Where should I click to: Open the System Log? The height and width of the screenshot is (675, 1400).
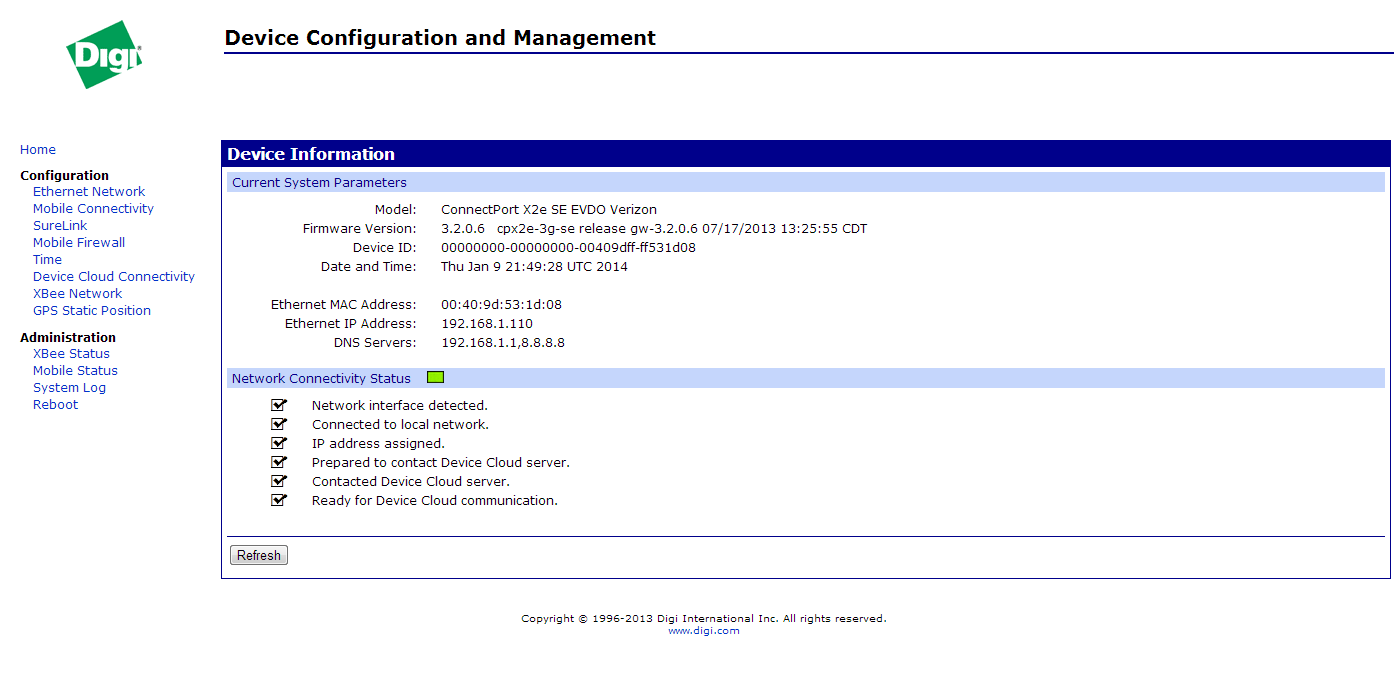(x=69, y=388)
